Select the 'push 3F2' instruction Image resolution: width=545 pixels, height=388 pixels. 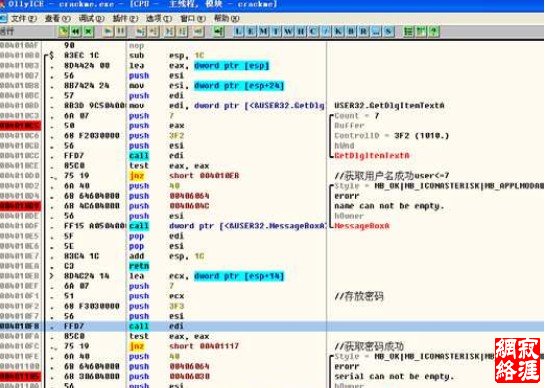tap(156, 136)
